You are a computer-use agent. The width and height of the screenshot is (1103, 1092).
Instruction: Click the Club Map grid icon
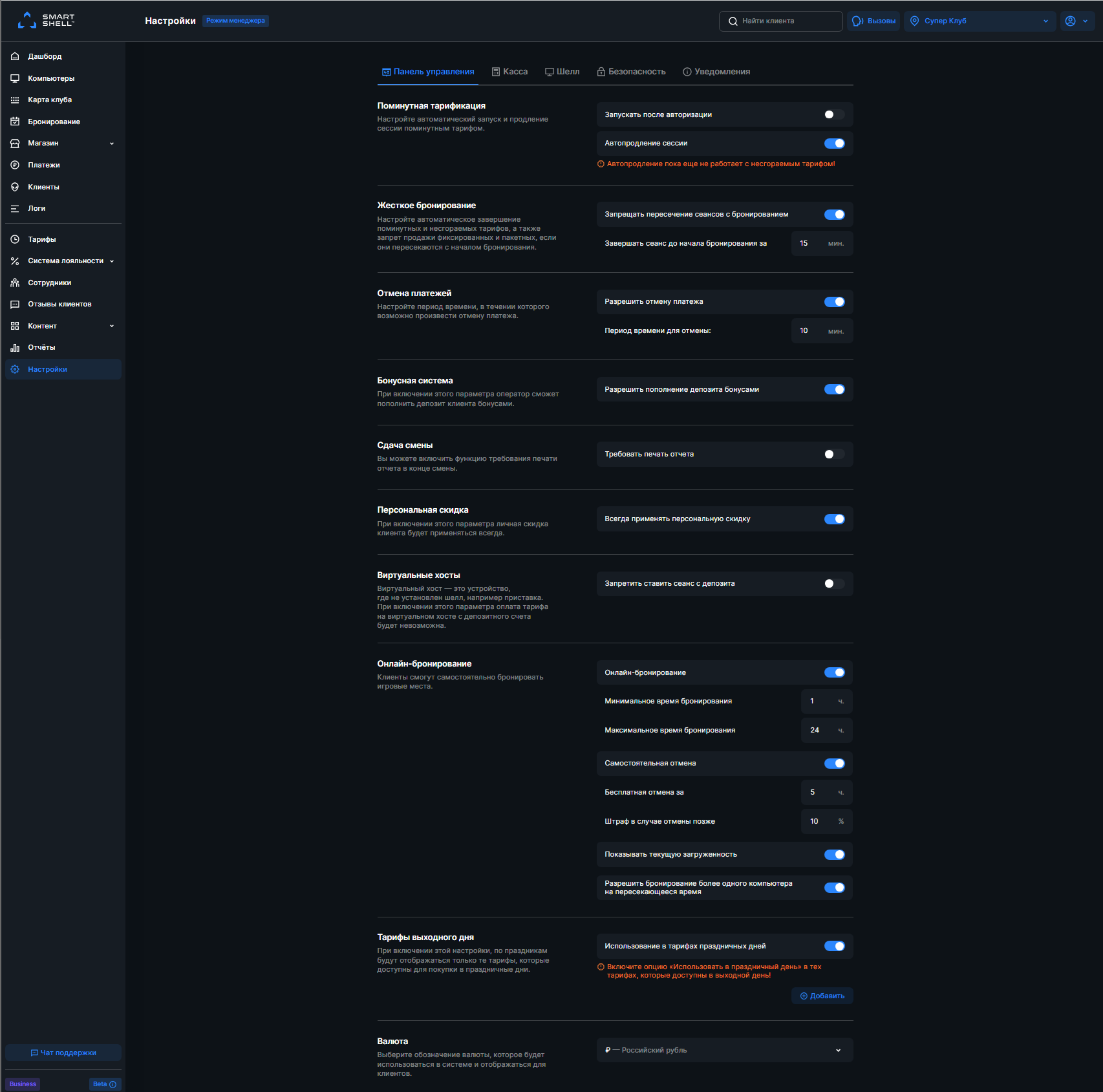pyautogui.click(x=15, y=100)
